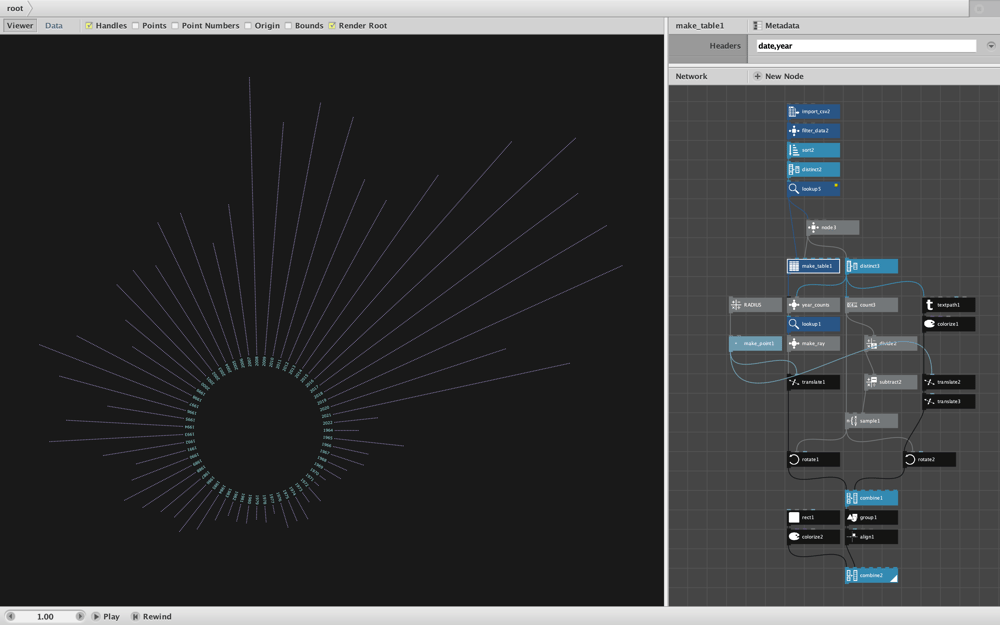Image resolution: width=1000 pixels, height=625 pixels.
Task: Click the New Node button
Action: pos(778,76)
